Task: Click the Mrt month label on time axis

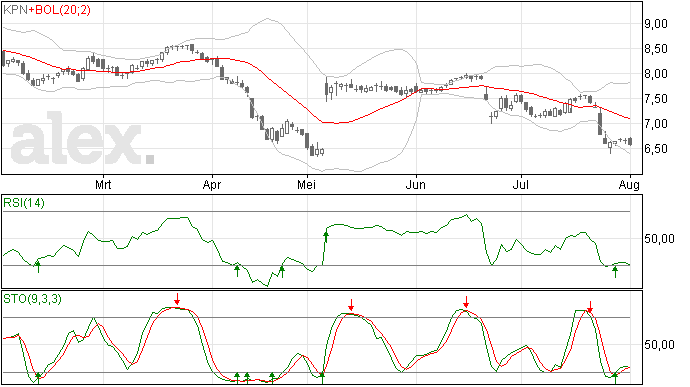Action: pos(103,185)
